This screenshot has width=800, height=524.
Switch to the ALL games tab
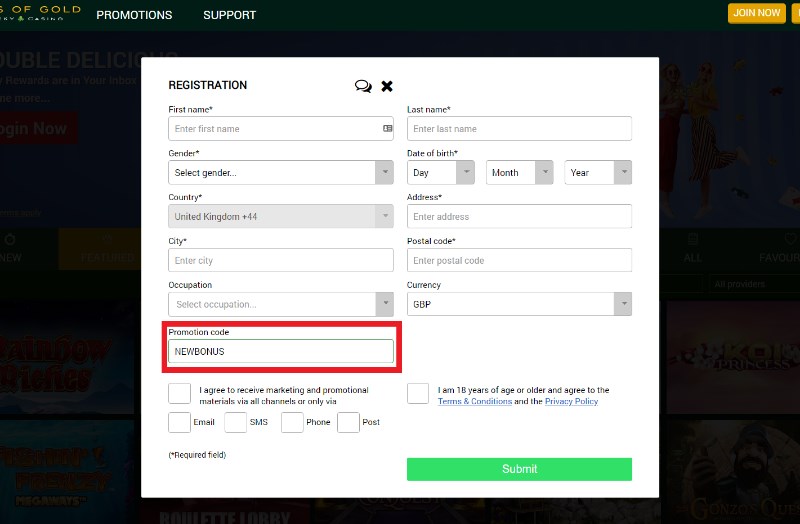(692, 249)
